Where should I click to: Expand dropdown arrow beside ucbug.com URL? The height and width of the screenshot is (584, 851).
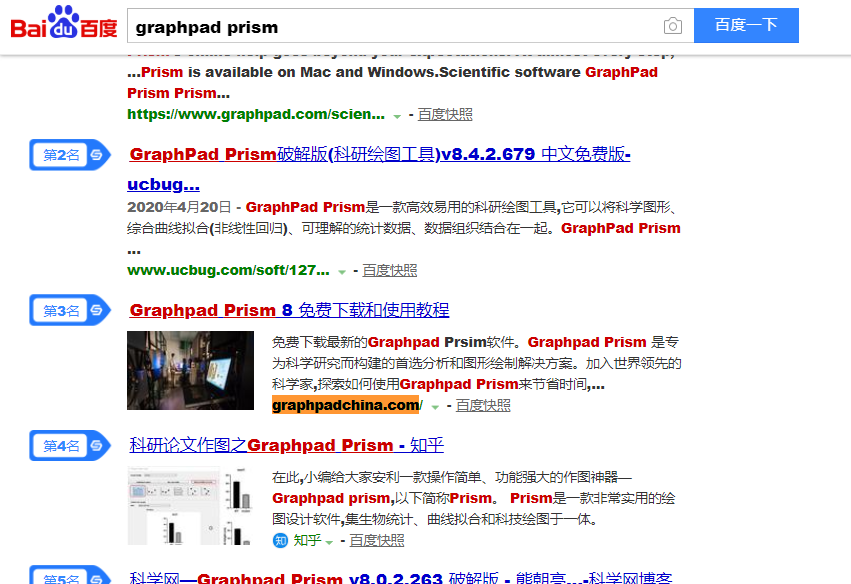342,272
